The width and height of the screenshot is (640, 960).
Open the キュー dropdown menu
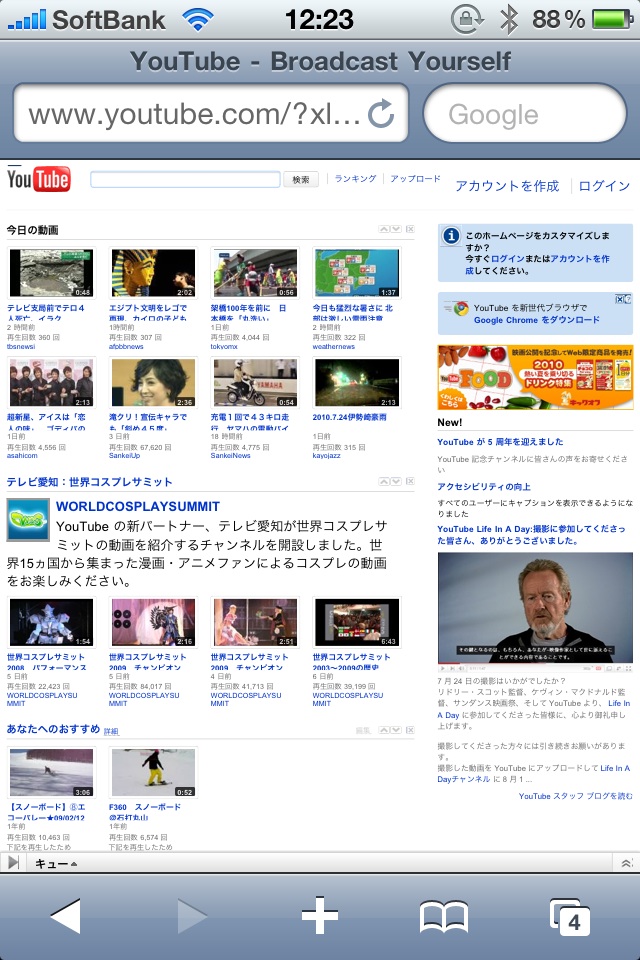[x=56, y=863]
